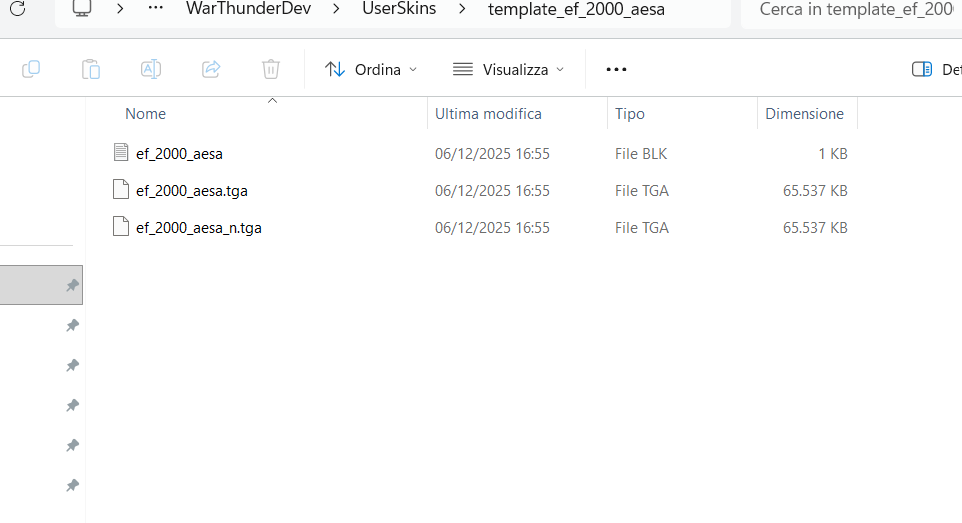Click the delete trash icon
The width and height of the screenshot is (962, 523).
pyautogui.click(x=271, y=69)
